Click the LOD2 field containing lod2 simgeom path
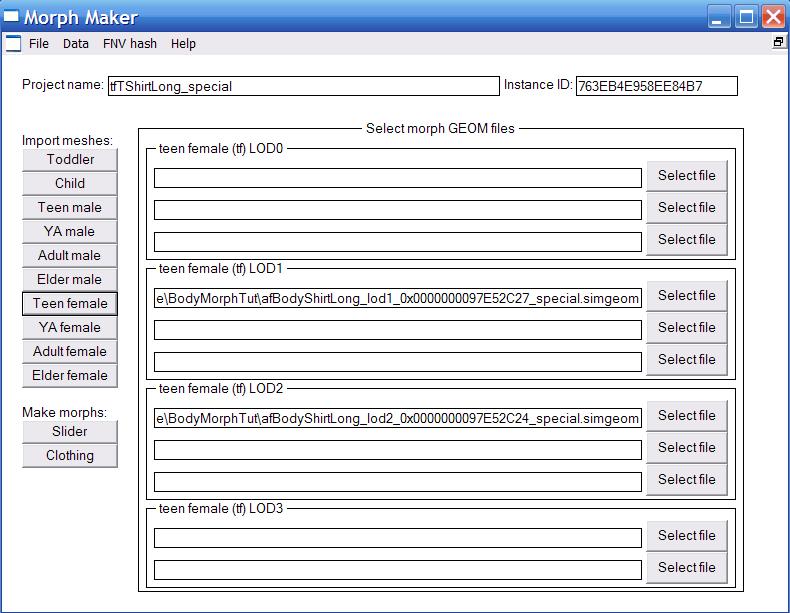 click(398, 418)
